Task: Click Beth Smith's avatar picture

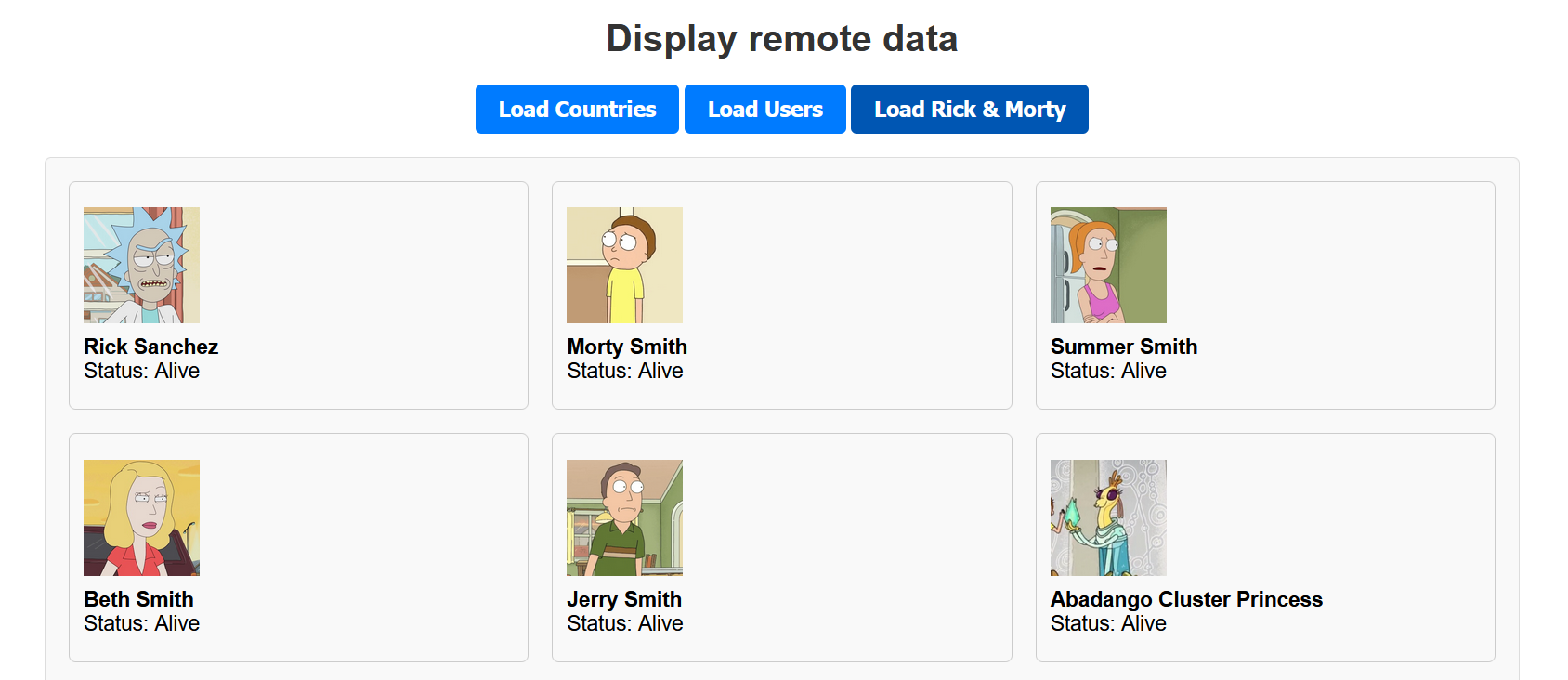Action: point(141,517)
